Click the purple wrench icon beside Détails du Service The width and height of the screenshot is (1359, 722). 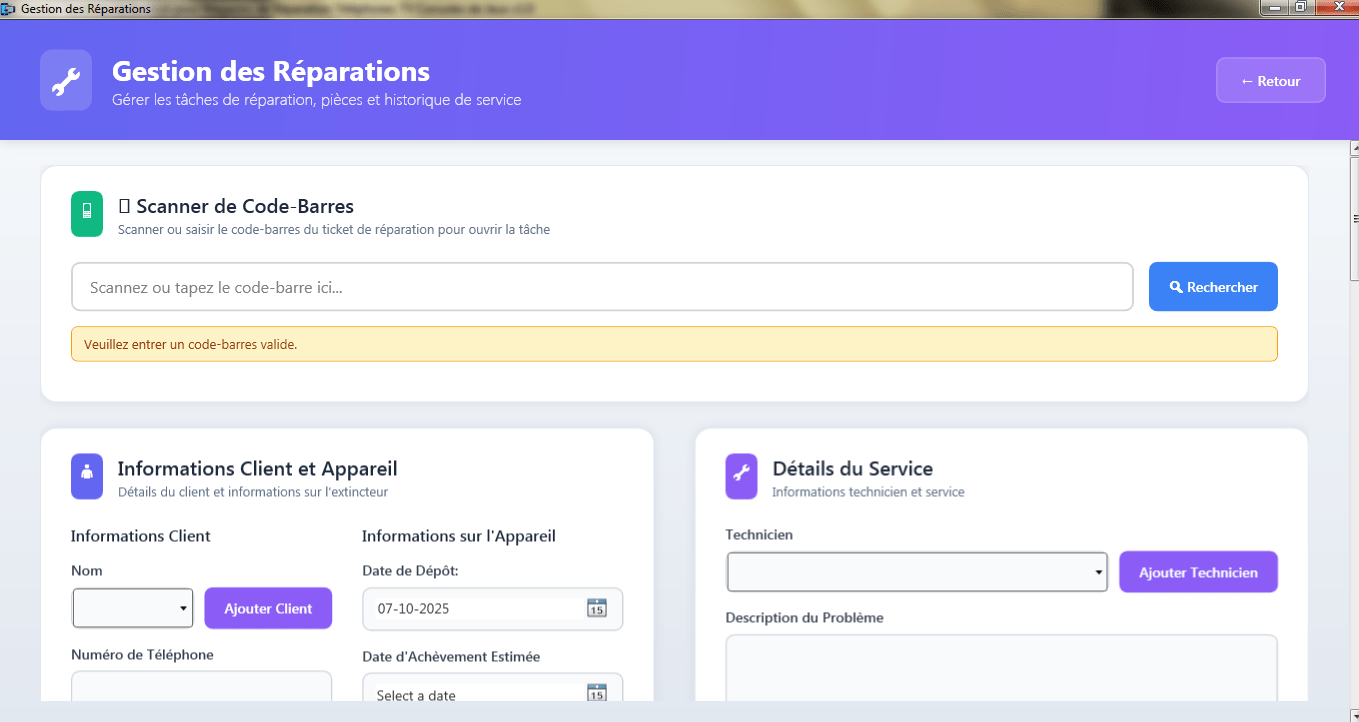(741, 475)
